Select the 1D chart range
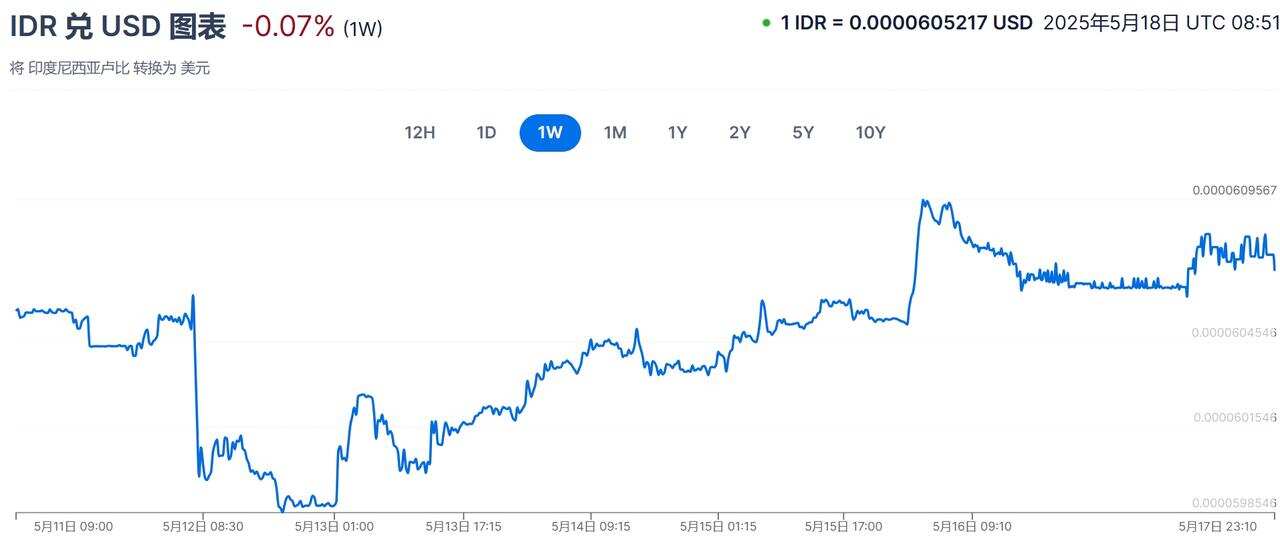Screen dimensions: 1280x540 (x=486, y=133)
